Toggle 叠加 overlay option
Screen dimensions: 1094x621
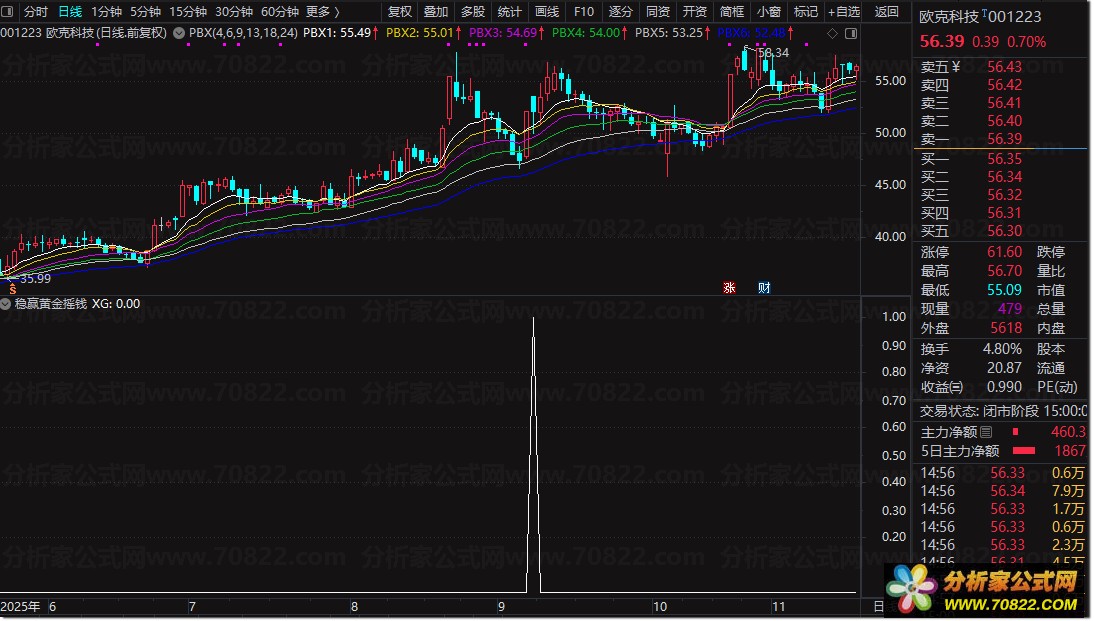[436, 11]
